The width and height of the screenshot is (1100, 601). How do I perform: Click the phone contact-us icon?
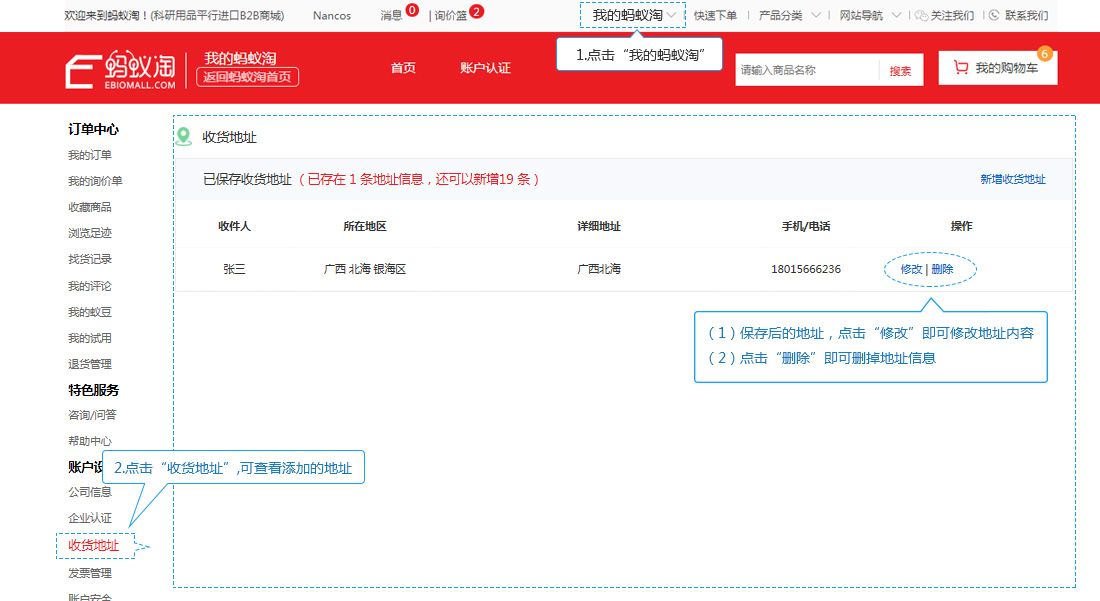tap(994, 15)
